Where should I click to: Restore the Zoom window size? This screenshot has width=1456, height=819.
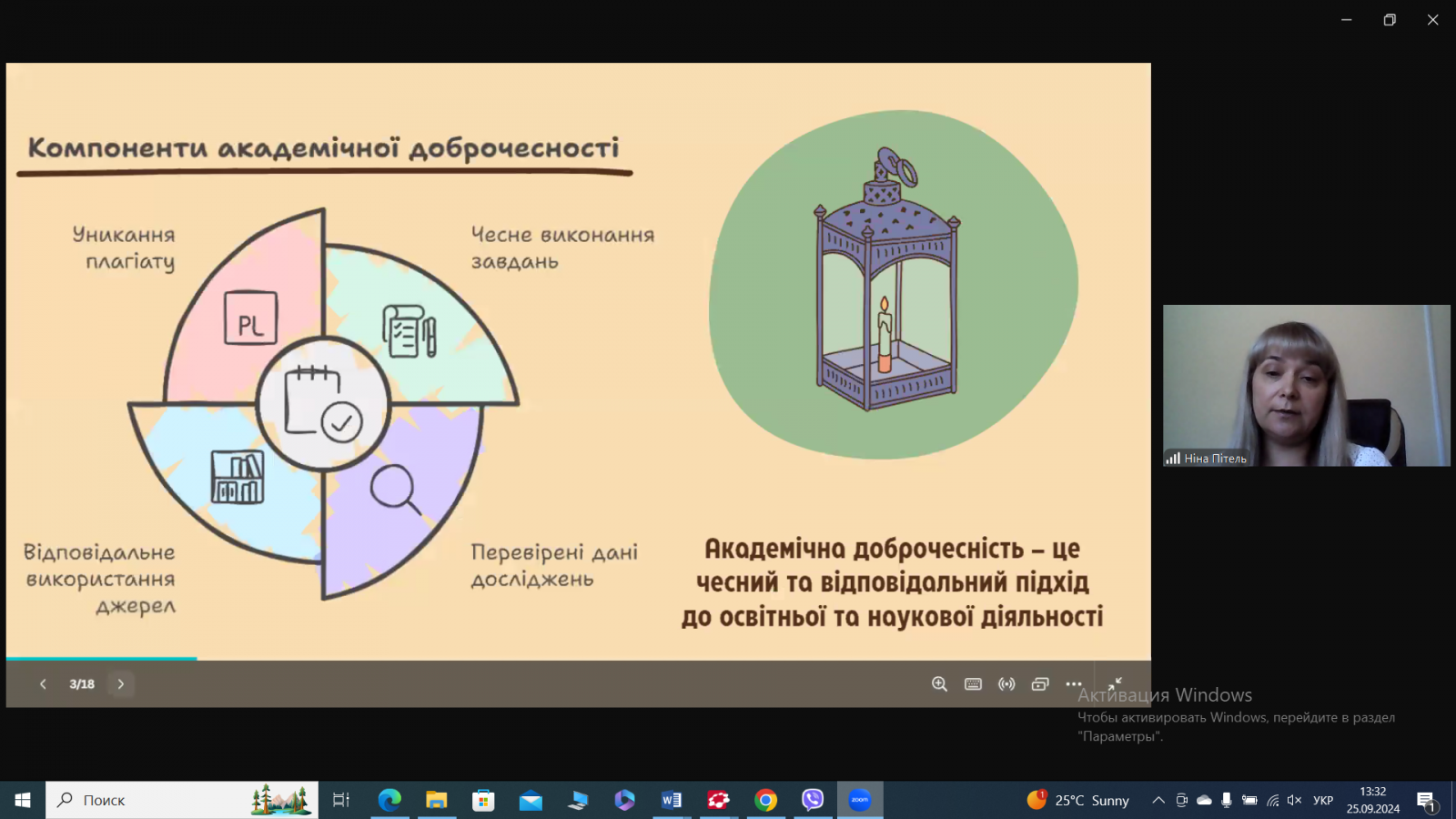pos(1390,20)
